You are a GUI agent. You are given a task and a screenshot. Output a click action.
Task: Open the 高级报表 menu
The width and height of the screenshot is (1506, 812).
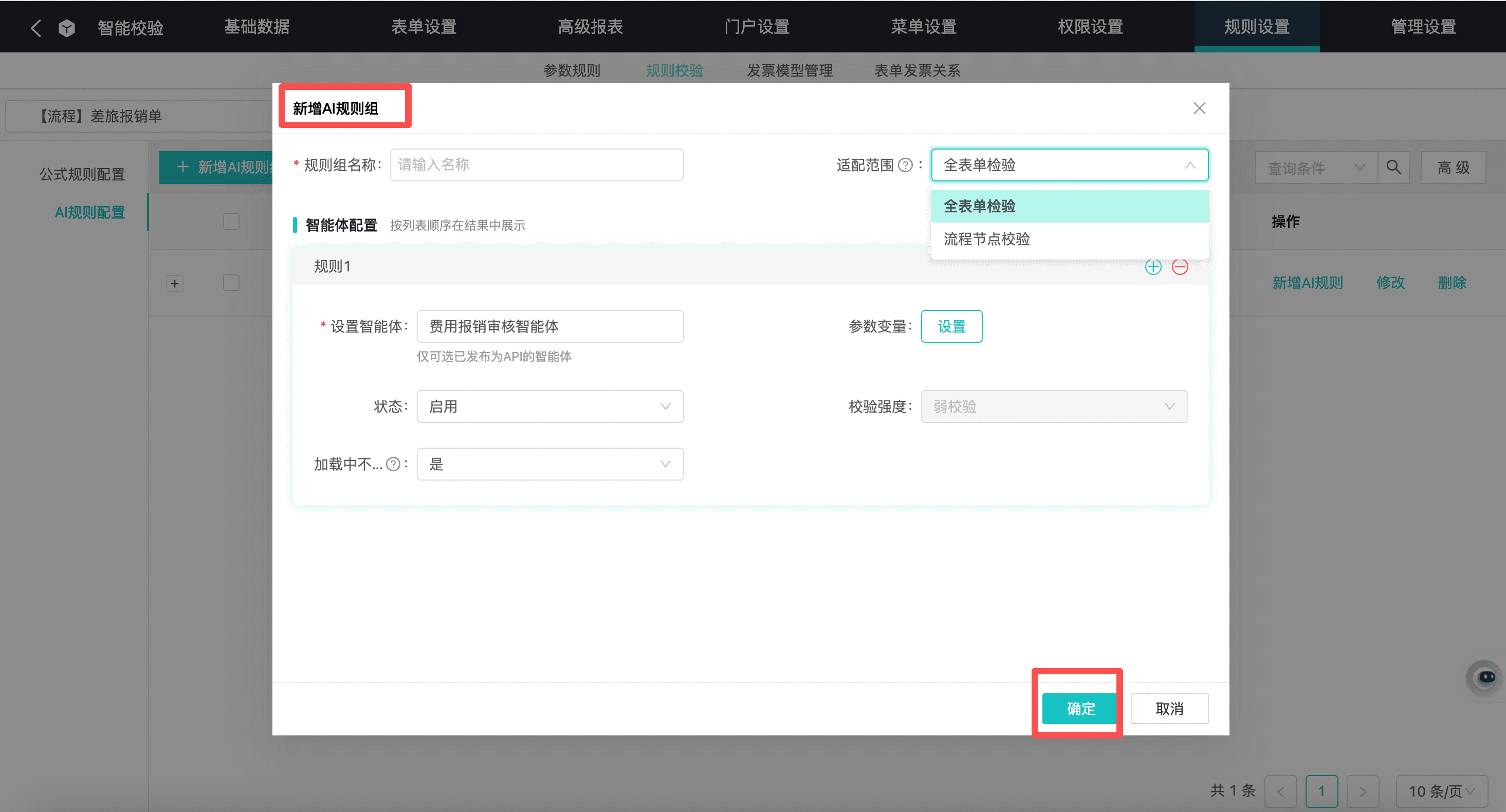click(590, 27)
